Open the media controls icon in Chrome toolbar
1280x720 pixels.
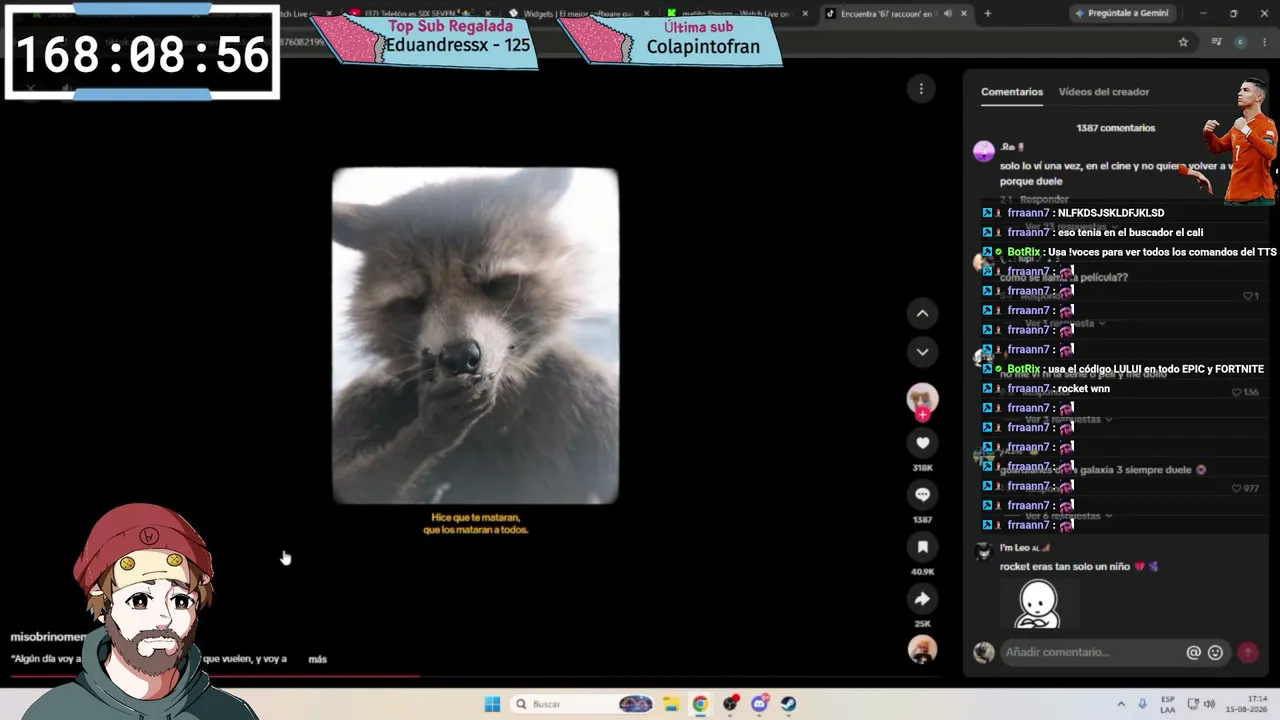[x=1216, y=42]
